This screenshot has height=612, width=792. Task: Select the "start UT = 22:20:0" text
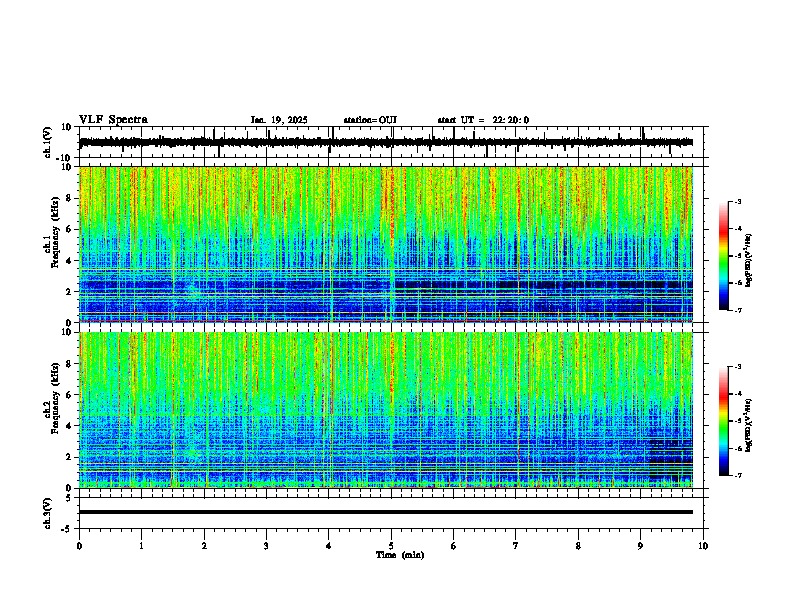(x=483, y=120)
